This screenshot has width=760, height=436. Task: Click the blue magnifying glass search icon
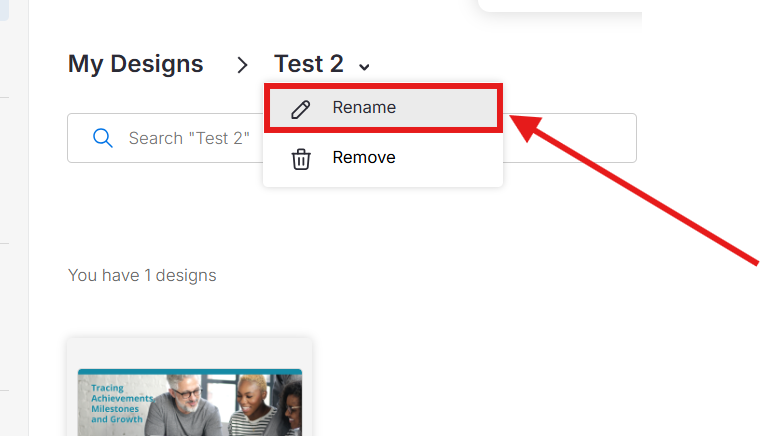pos(102,138)
